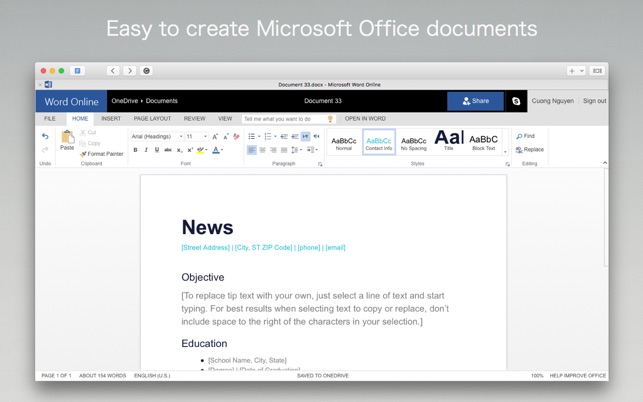Apply superscript formatting

tap(190, 150)
